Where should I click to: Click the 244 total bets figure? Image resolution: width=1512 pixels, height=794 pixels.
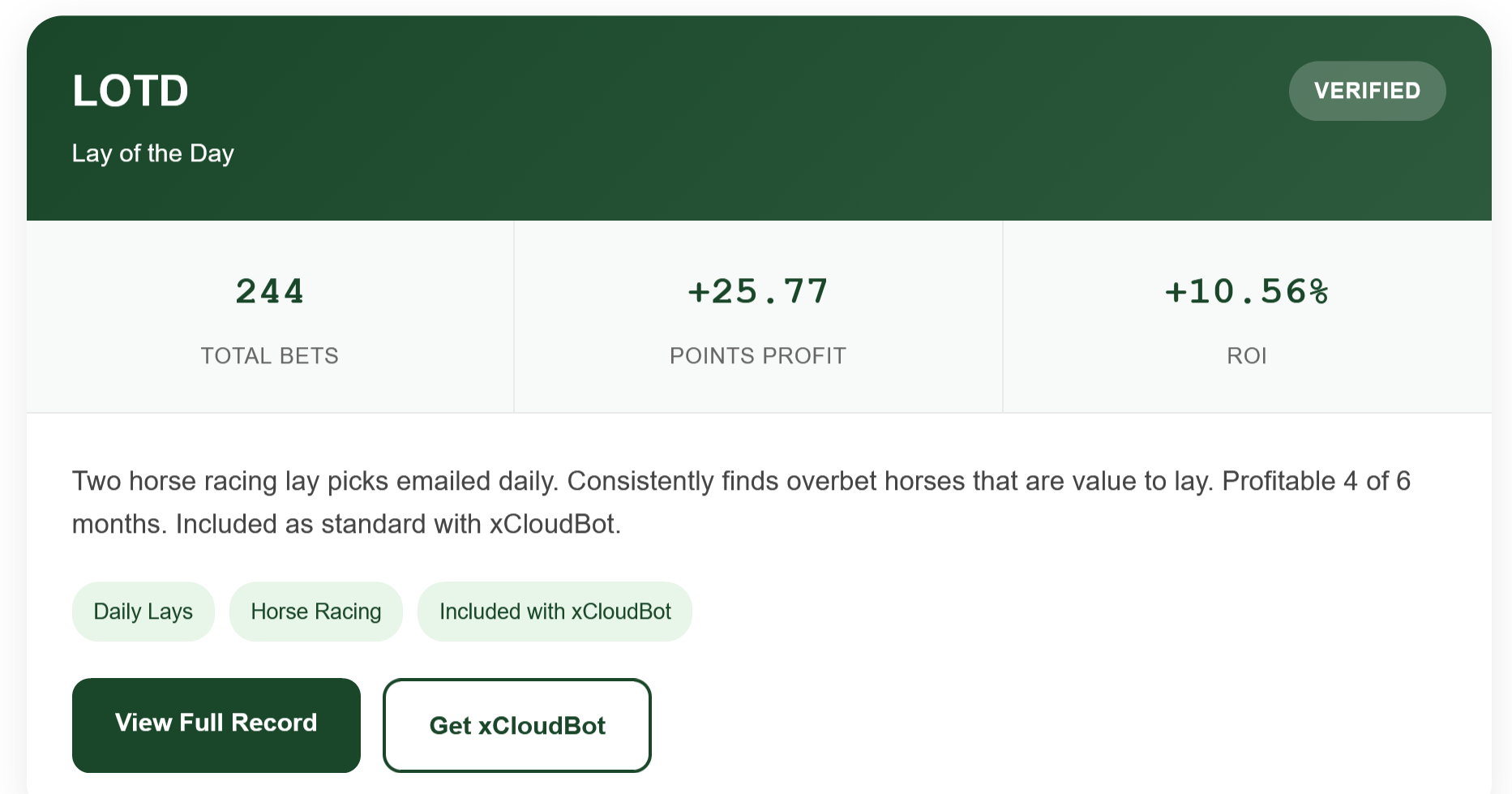[269, 292]
